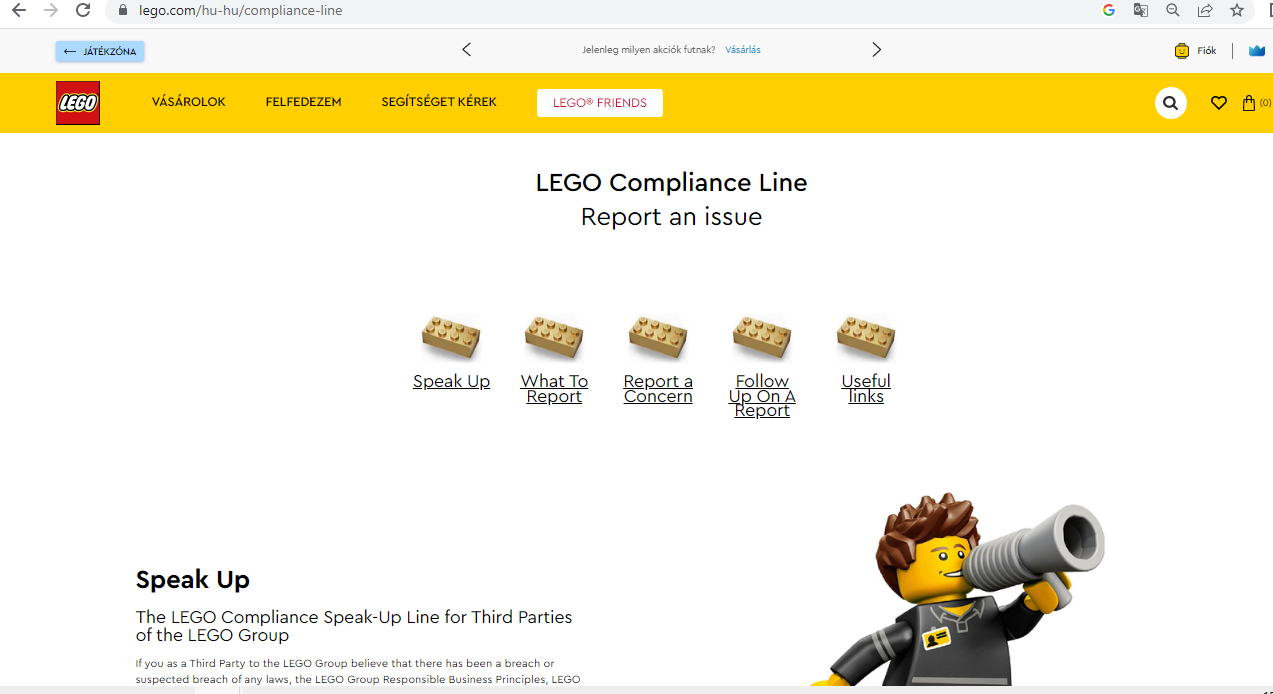1273x694 pixels.
Task: Click the Fiók account label
Action: (1207, 51)
